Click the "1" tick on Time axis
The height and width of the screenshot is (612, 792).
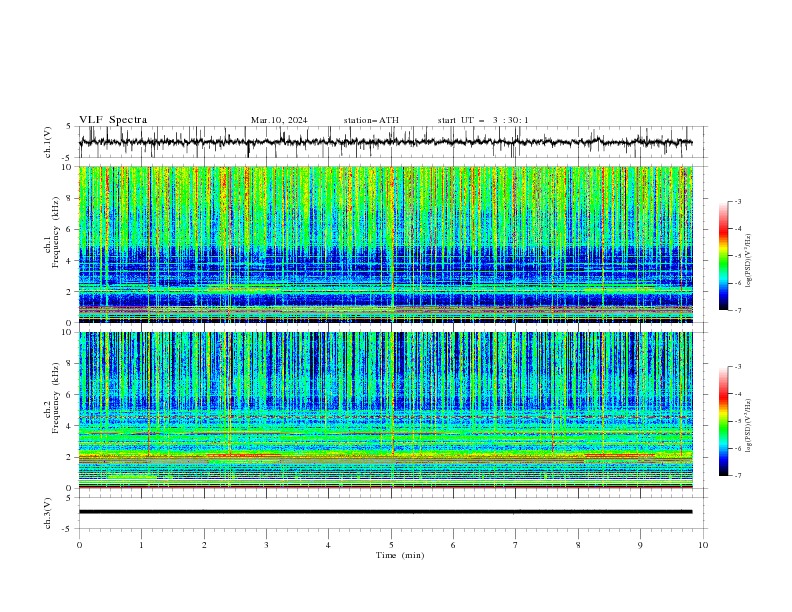[142, 545]
